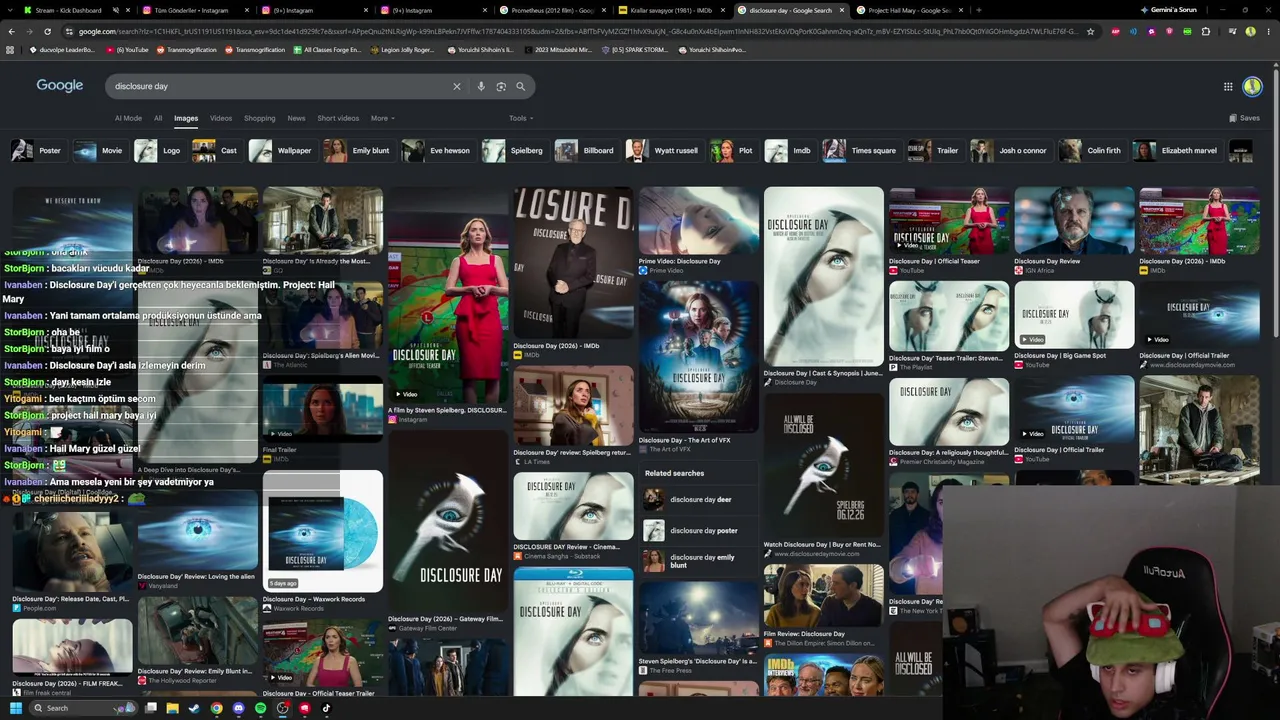The height and width of the screenshot is (720, 1280).
Task: Open the Gateway Film Center poster image
Action: (x=448, y=520)
